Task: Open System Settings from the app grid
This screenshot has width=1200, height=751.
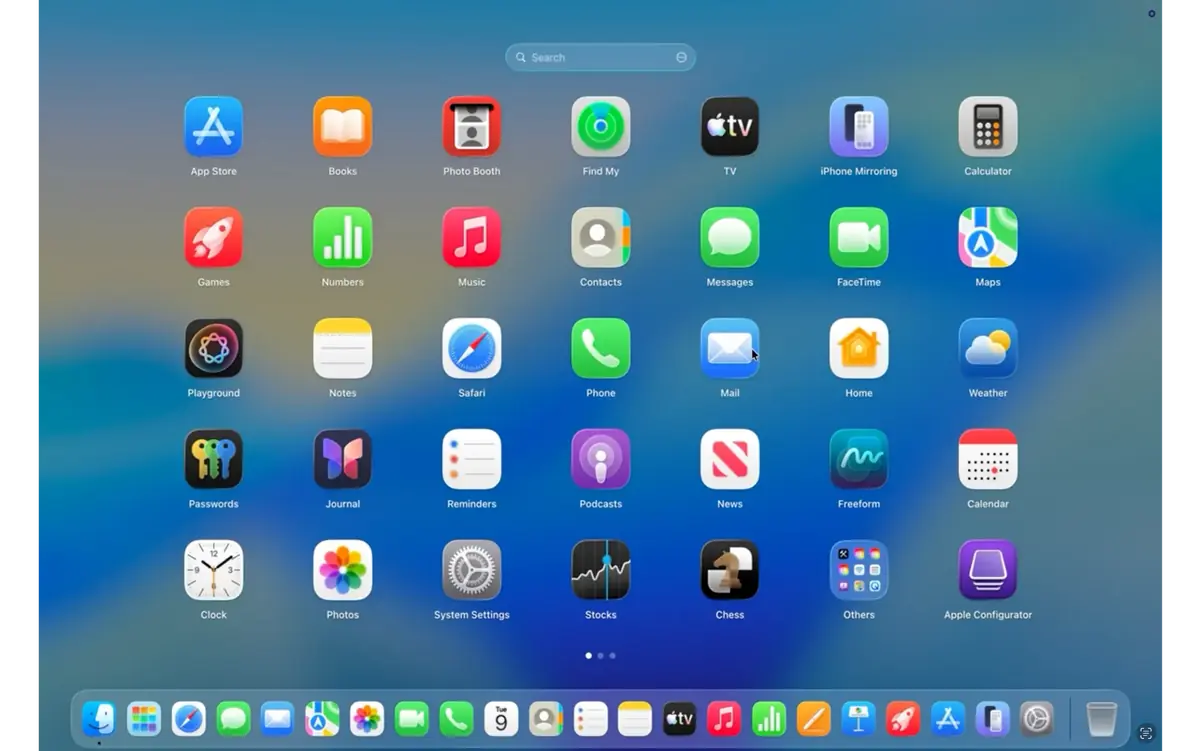Action: click(x=471, y=571)
